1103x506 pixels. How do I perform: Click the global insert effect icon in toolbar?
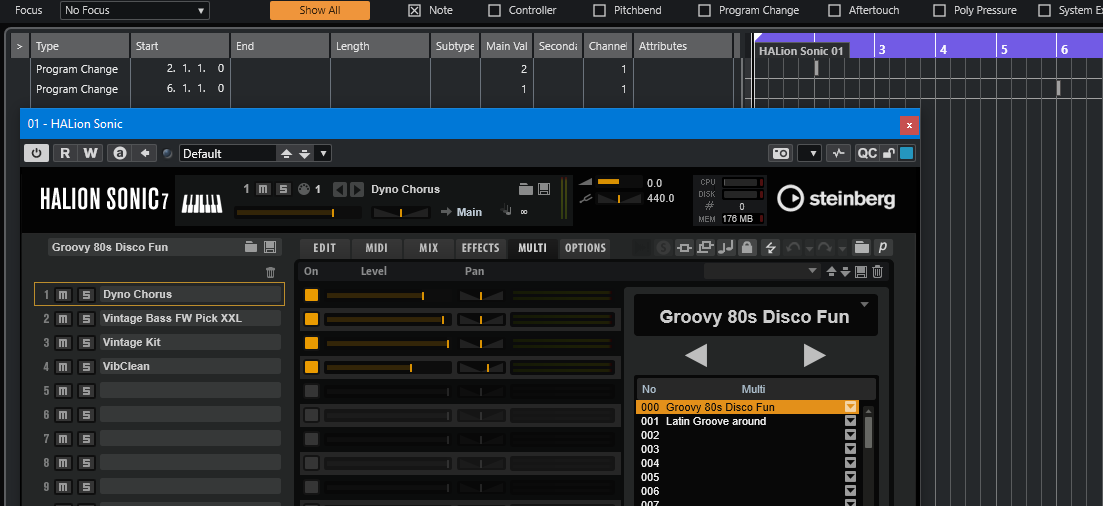click(684, 248)
